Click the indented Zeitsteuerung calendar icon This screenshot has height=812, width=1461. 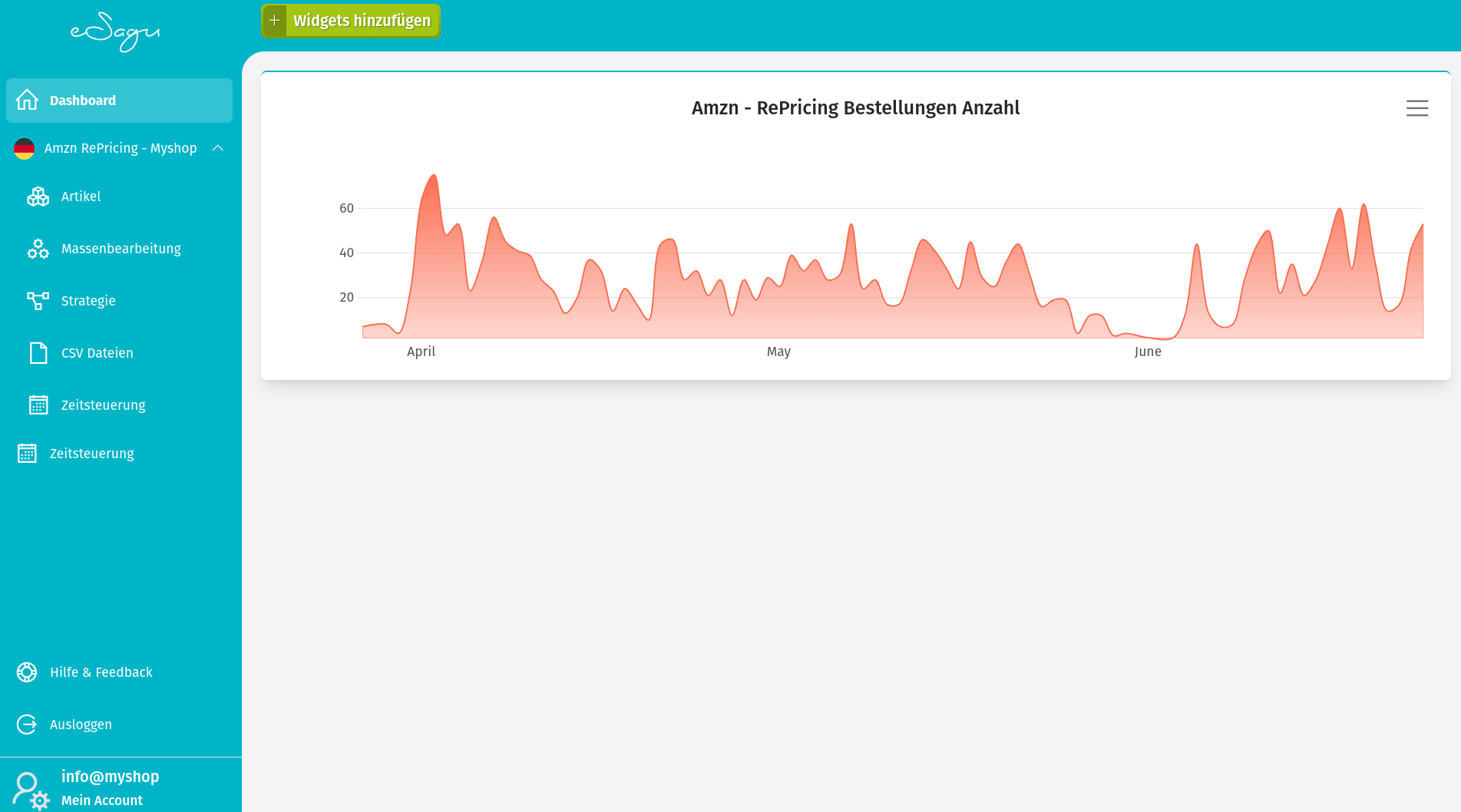pyautogui.click(x=38, y=404)
